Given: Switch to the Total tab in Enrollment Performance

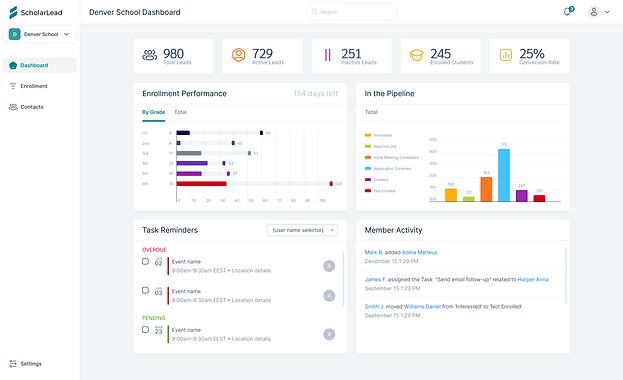Looking at the screenshot, I should point(180,112).
